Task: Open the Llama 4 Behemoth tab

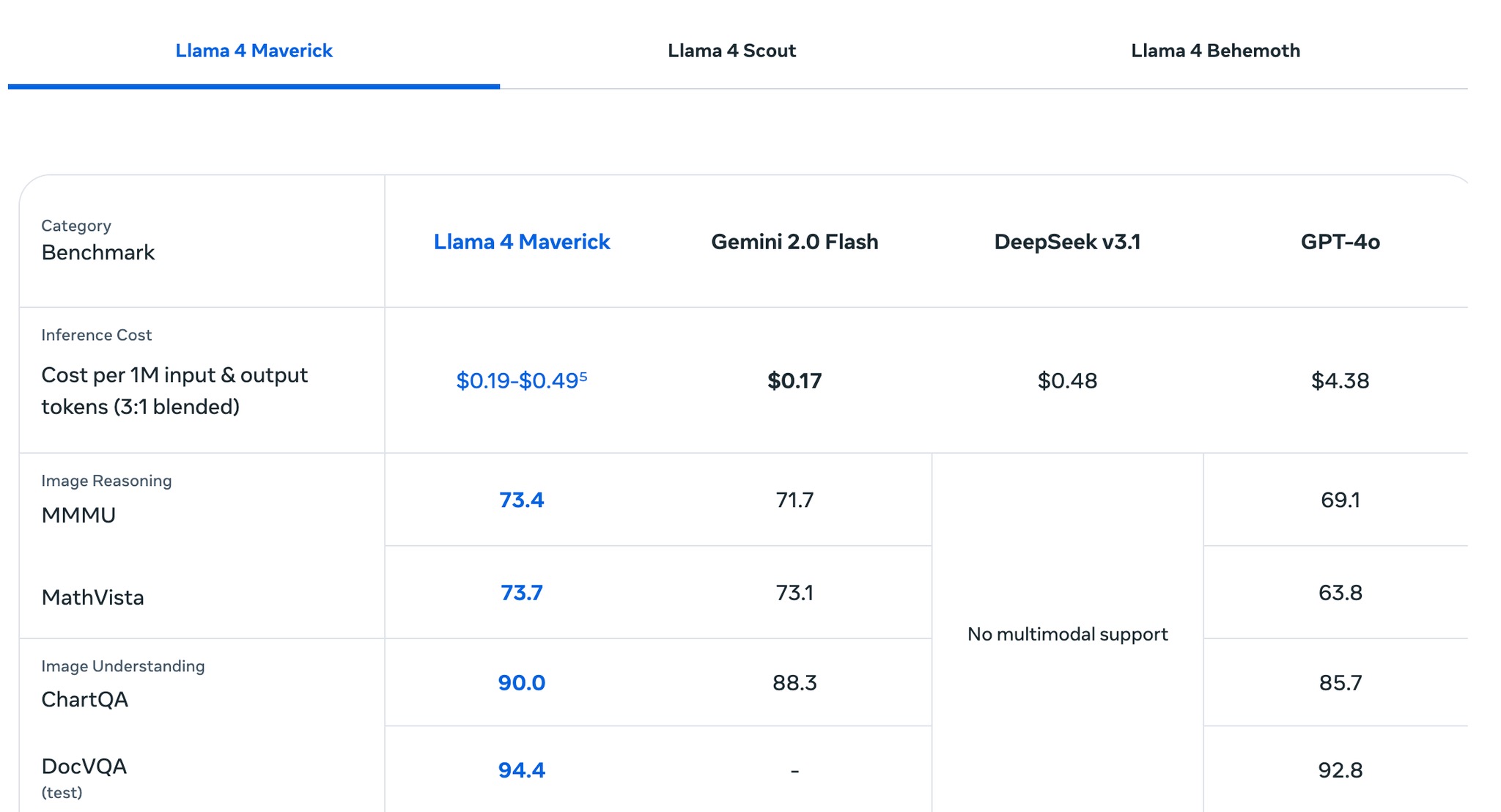Action: 1214,51
